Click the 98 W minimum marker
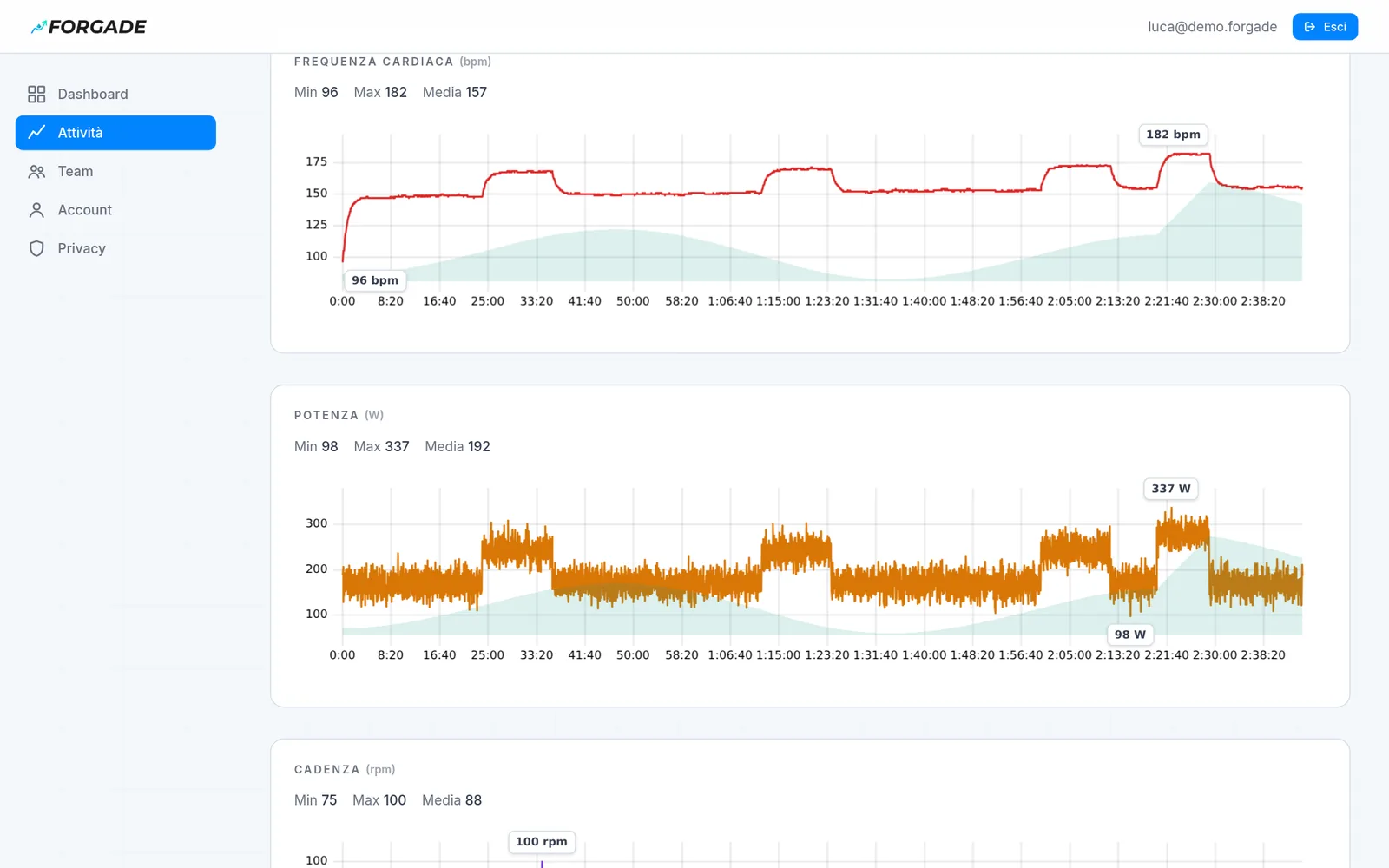 pyautogui.click(x=1130, y=635)
